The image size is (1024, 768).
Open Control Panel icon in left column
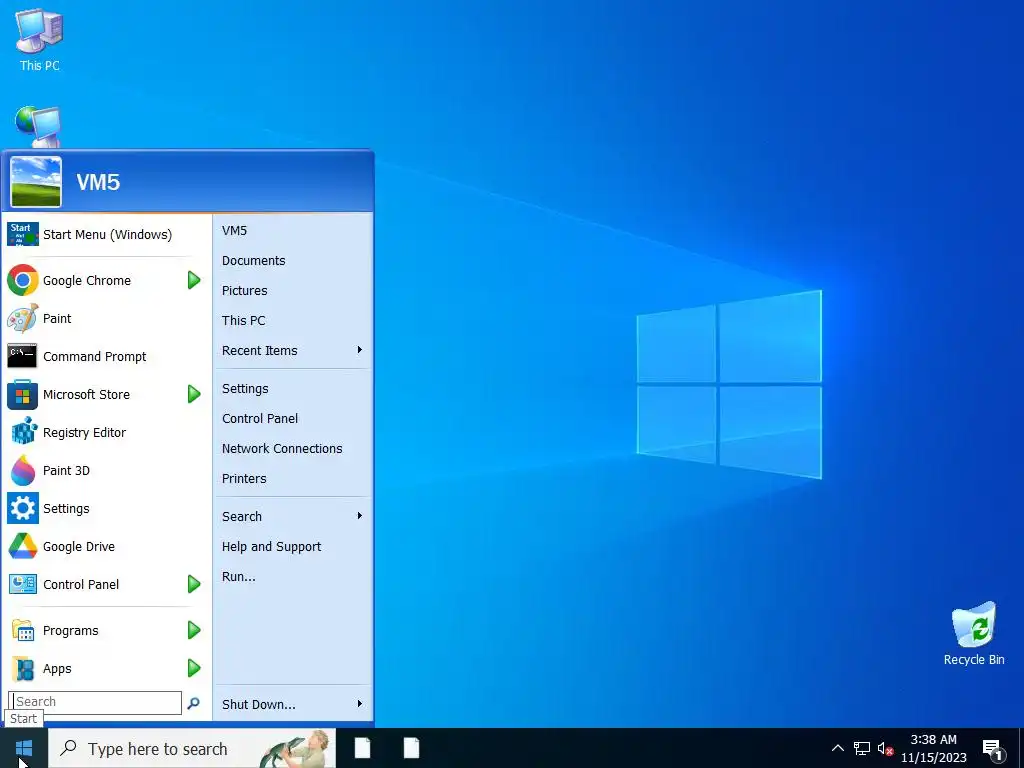23,584
